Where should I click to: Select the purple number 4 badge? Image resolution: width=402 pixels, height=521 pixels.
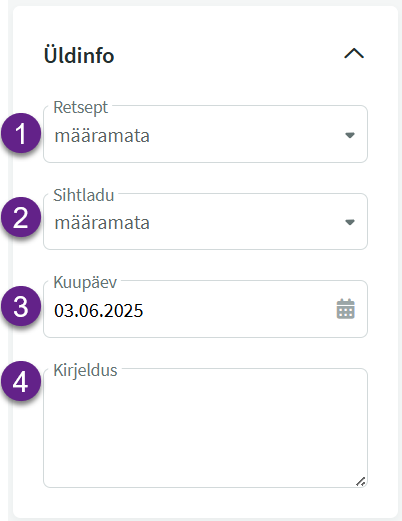point(21,381)
